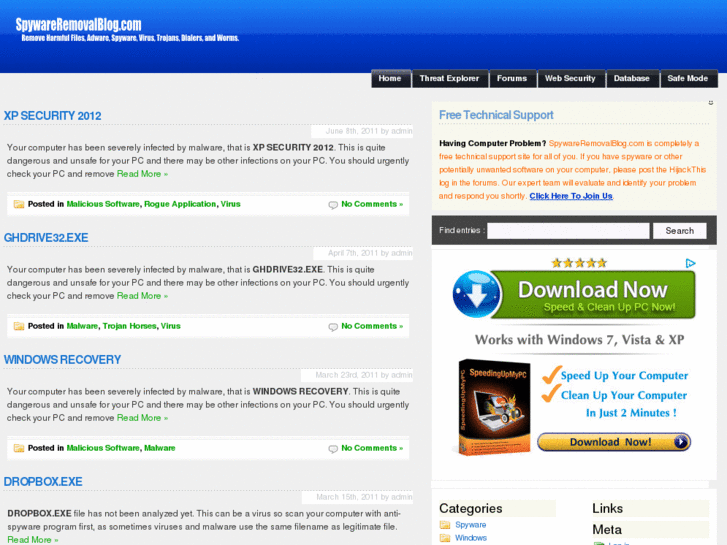
Task: Click the five-star rating on the ad
Action: pyautogui.click(x=579, y=263)
